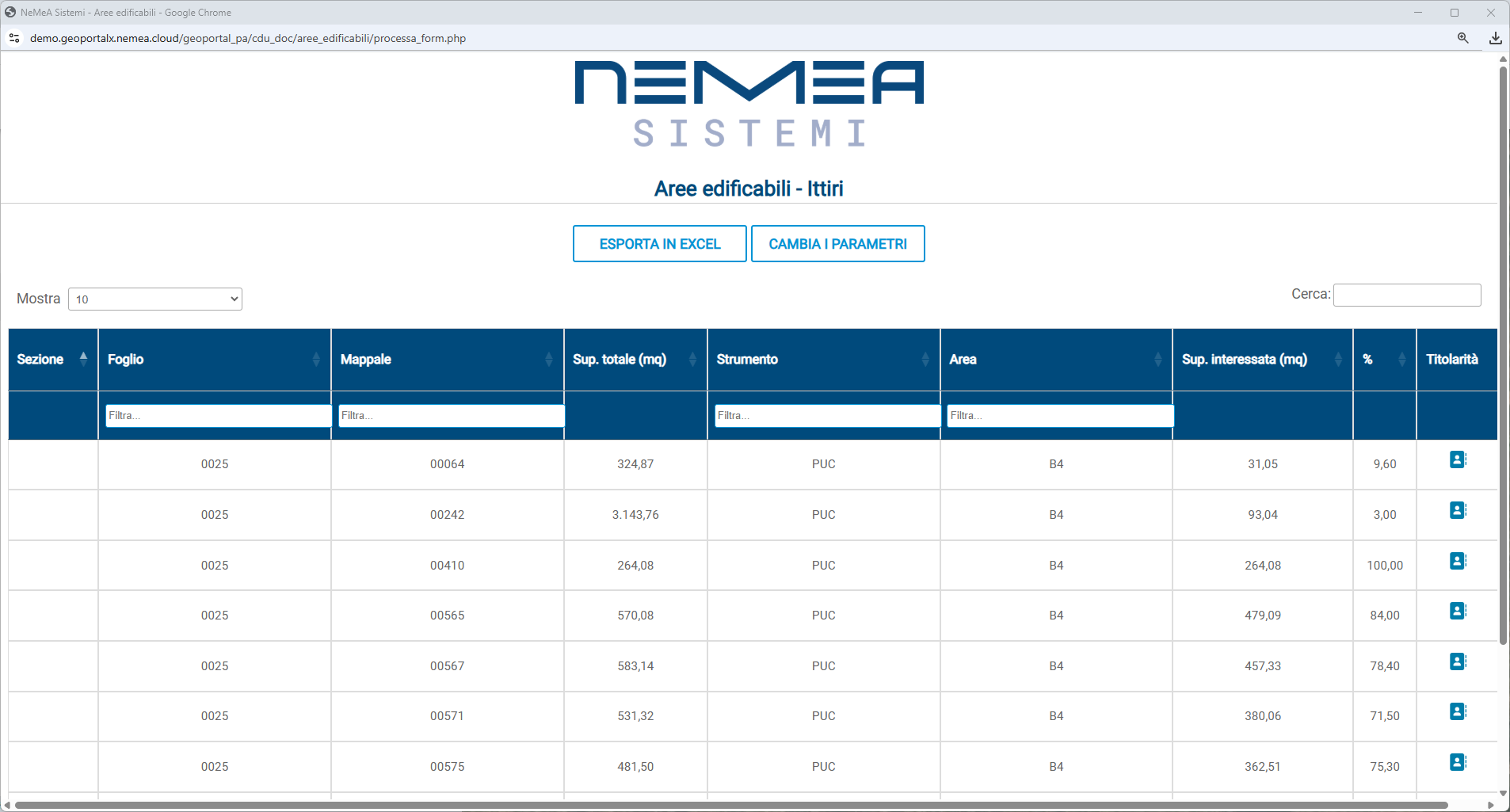Open titolarità icon for mappale 00064

click(x=1457, y=459)
